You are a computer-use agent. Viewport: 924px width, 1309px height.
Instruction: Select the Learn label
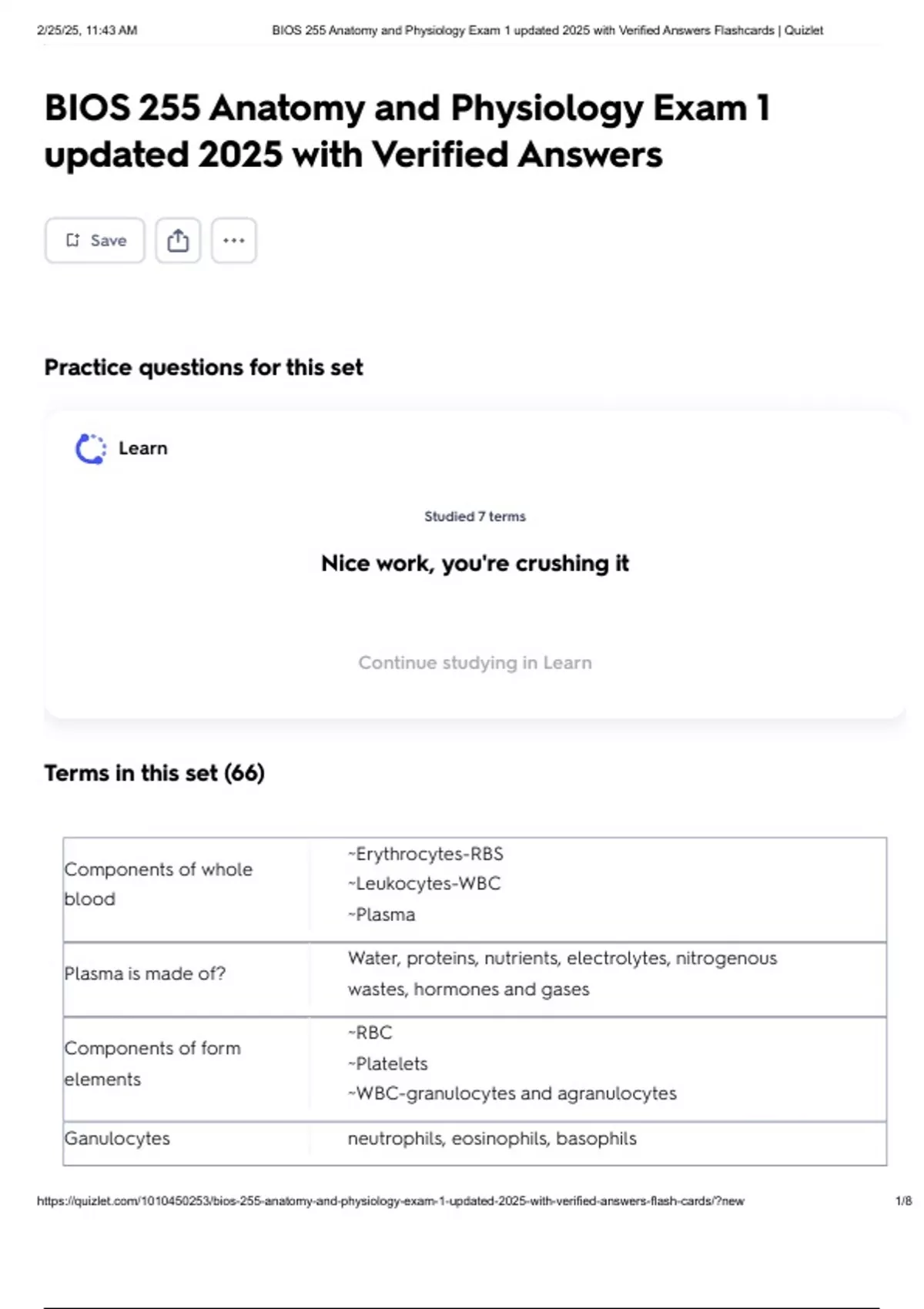[143, 448]
